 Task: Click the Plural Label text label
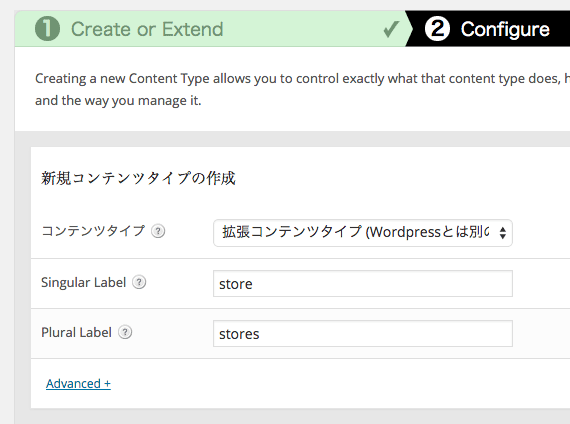(76, 332)
